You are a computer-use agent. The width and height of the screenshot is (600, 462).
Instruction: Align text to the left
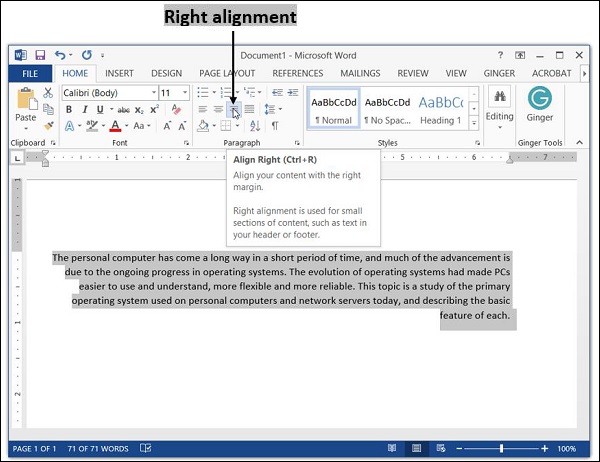pyautogui.click(x=203, y=109)
